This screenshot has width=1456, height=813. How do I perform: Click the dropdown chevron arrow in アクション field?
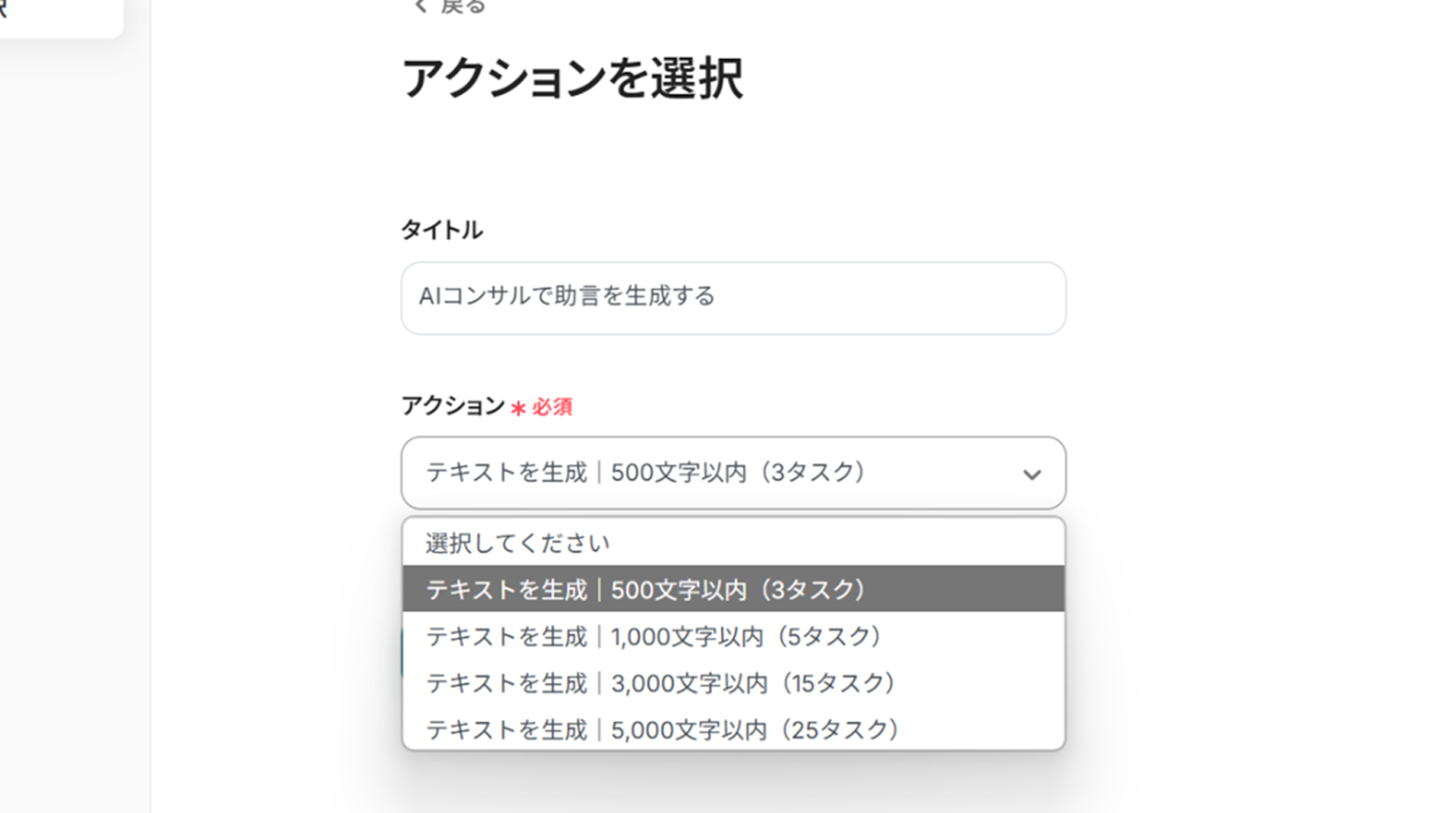click(x=1031, y=474)
